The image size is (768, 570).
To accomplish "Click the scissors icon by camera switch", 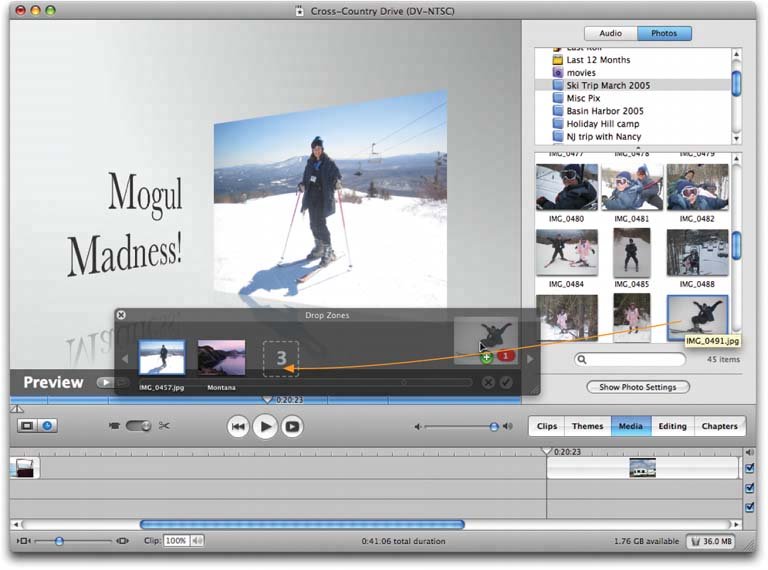I will pos(165,426).
